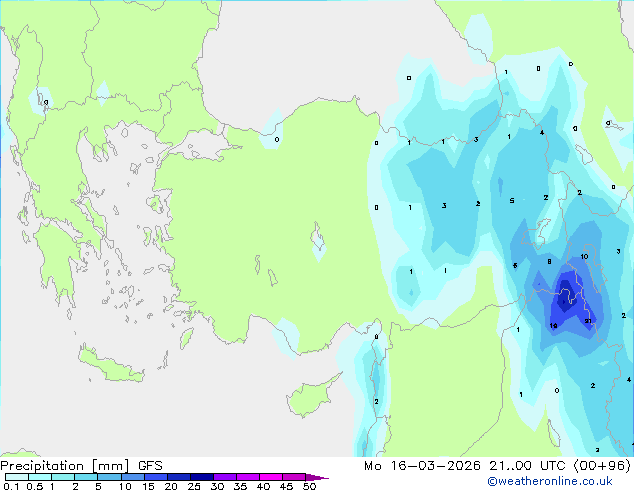This screenshot has height=490, width=634.
Task: Click the 0.1–0.5 mm legend color swatch
Action: 17,477
